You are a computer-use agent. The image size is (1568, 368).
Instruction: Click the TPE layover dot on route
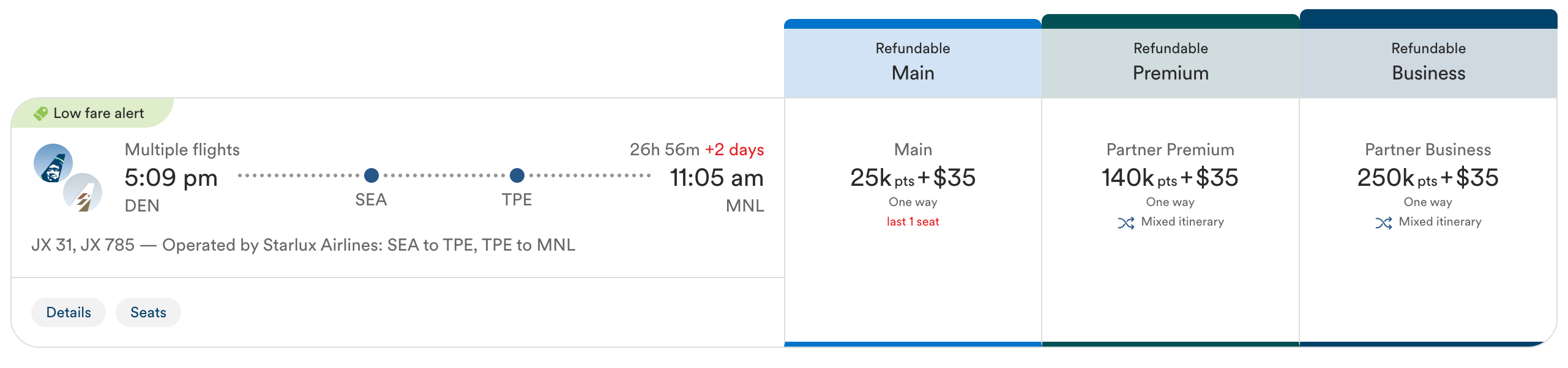(x=517, y=176)
